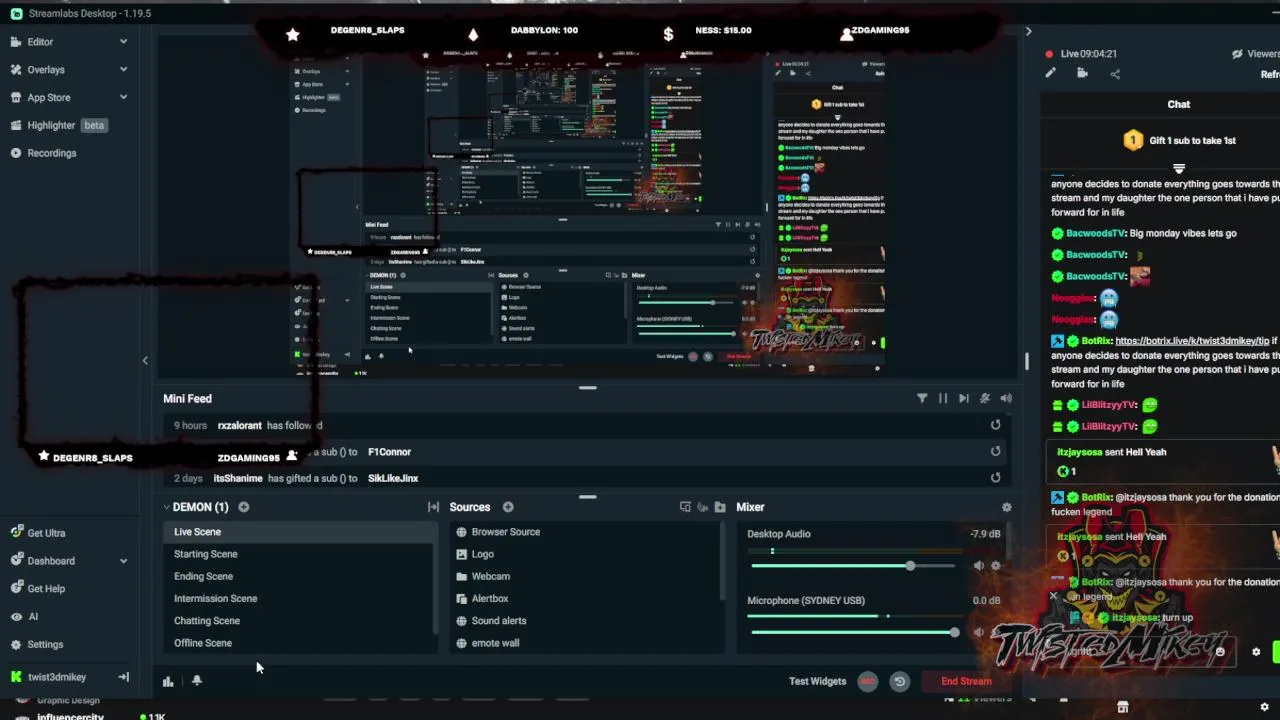This screenshot has height=720, width=1280.
Task: Select the Live Scene
Action: [299, 532]
